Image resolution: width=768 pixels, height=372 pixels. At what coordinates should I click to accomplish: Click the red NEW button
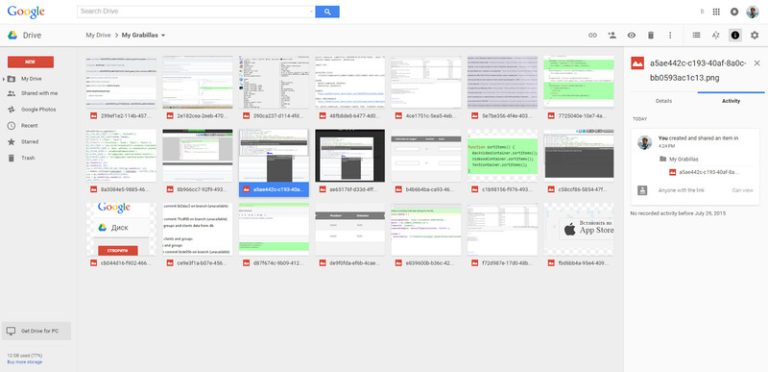click(x=30, y=62)
